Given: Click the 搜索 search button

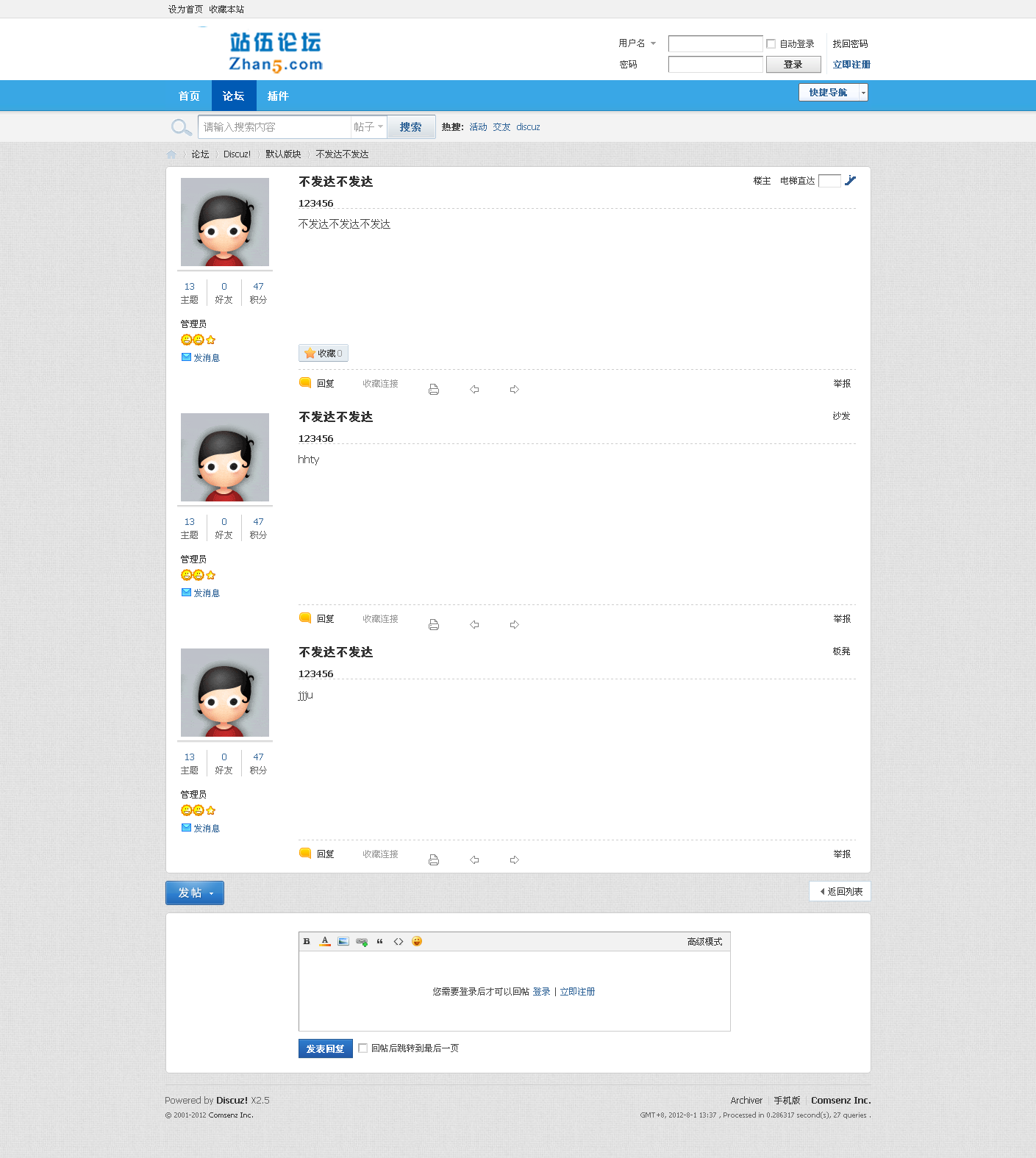Looking at the screenshot, I should coord(411,127).
